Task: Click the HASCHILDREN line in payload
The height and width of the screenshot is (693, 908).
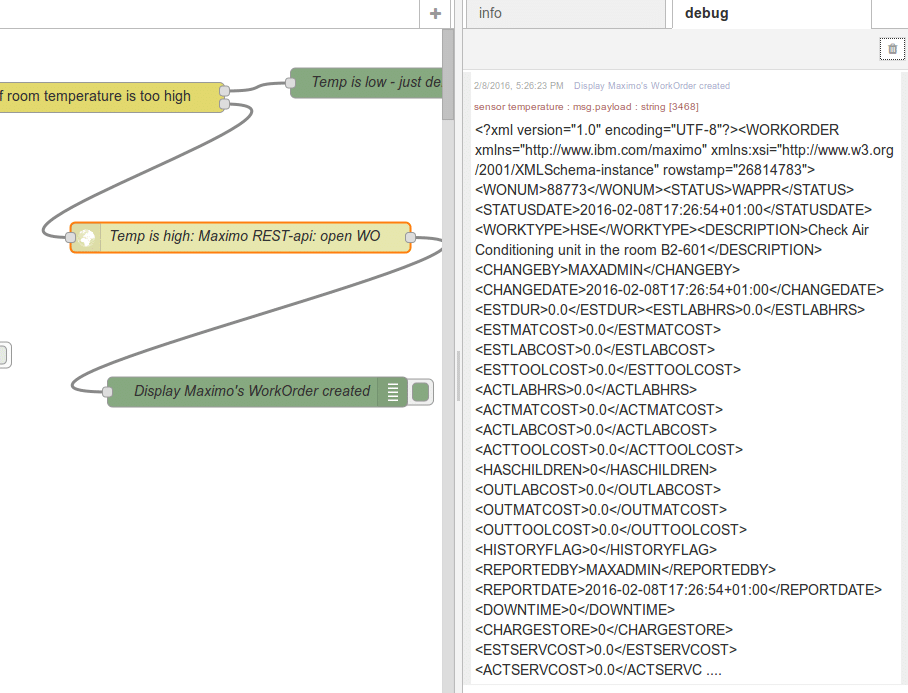Action: click(596, 470)
